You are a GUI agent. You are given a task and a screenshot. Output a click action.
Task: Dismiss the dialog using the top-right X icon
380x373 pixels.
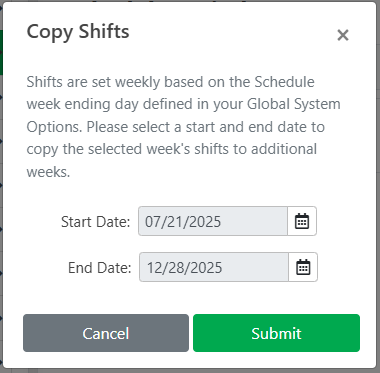343,35
